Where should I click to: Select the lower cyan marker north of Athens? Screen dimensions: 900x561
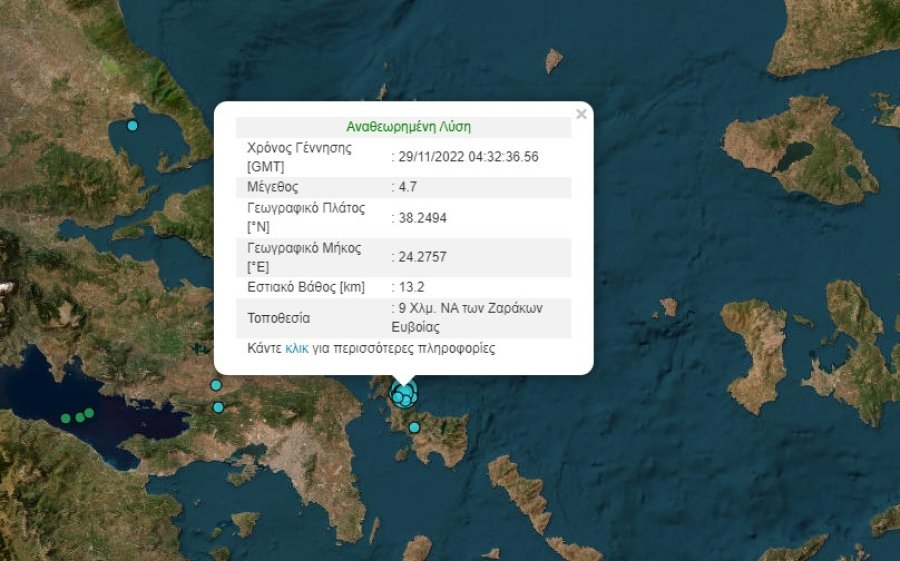pyautogui.click(x=218, y=408)
